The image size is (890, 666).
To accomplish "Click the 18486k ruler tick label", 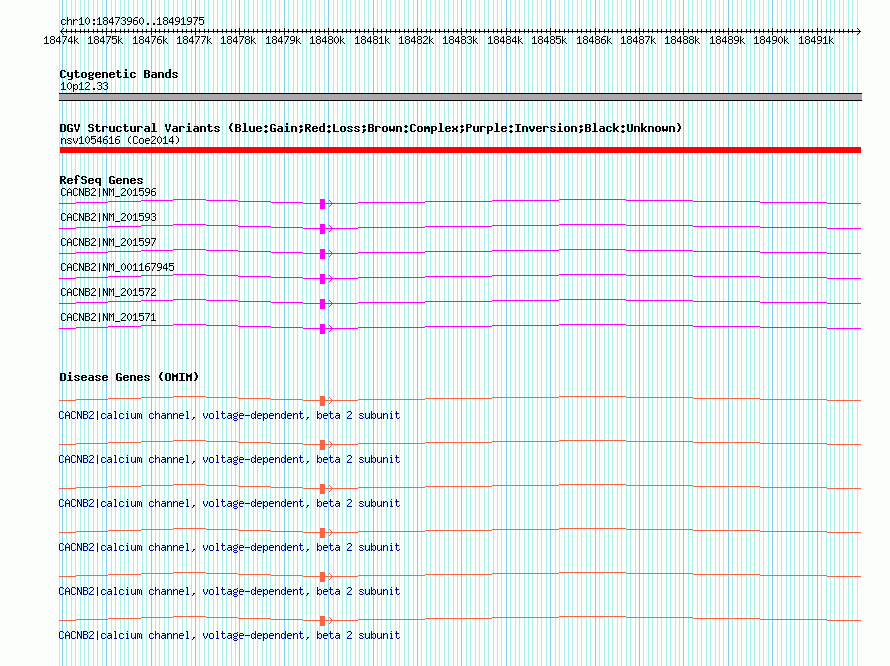I will (594, 40).
